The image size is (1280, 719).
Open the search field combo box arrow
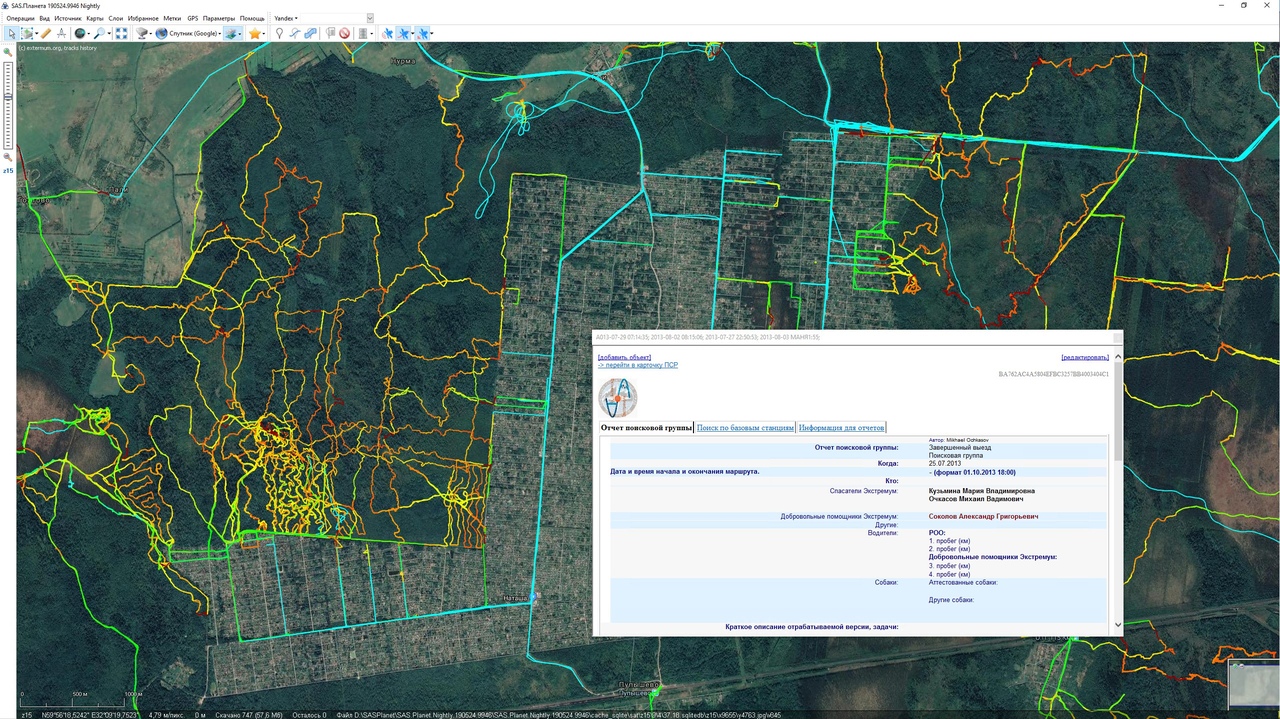click(x=370, y=18)
